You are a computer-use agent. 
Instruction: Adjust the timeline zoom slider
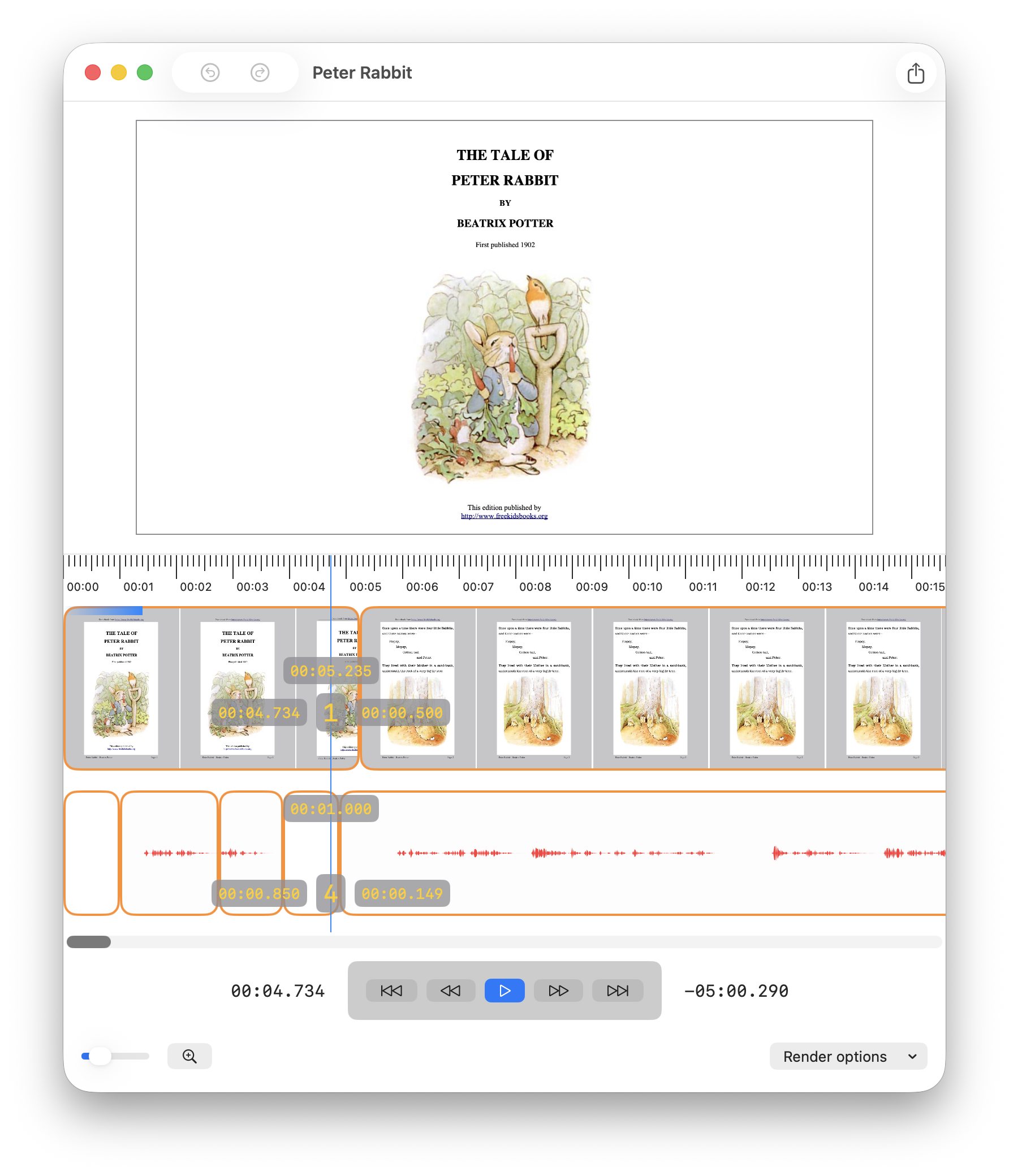(115, 1056)
